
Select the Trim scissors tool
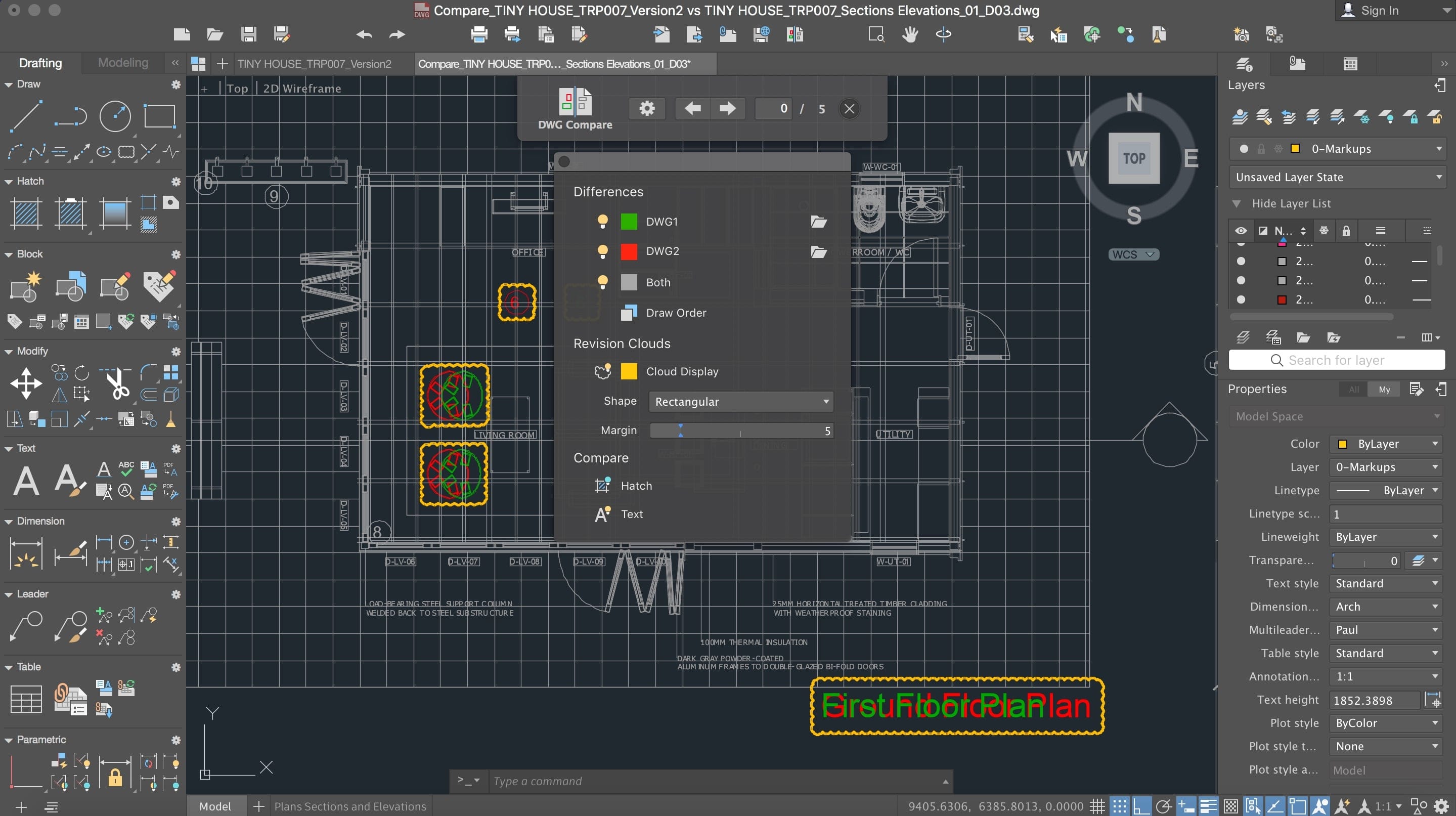117,383
